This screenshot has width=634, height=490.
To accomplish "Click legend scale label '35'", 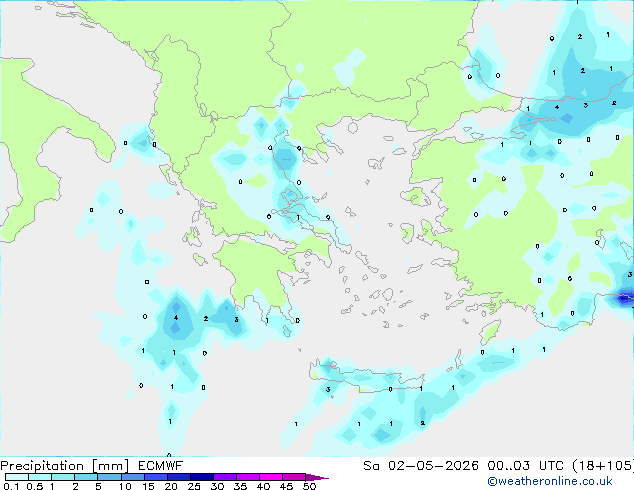I will point(240,486).
